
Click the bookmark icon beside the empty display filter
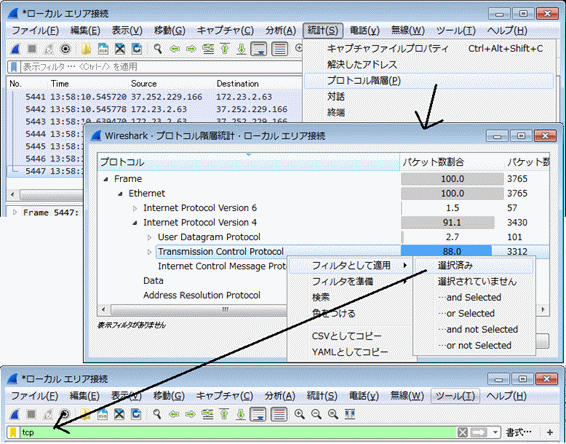coord(14,67)
